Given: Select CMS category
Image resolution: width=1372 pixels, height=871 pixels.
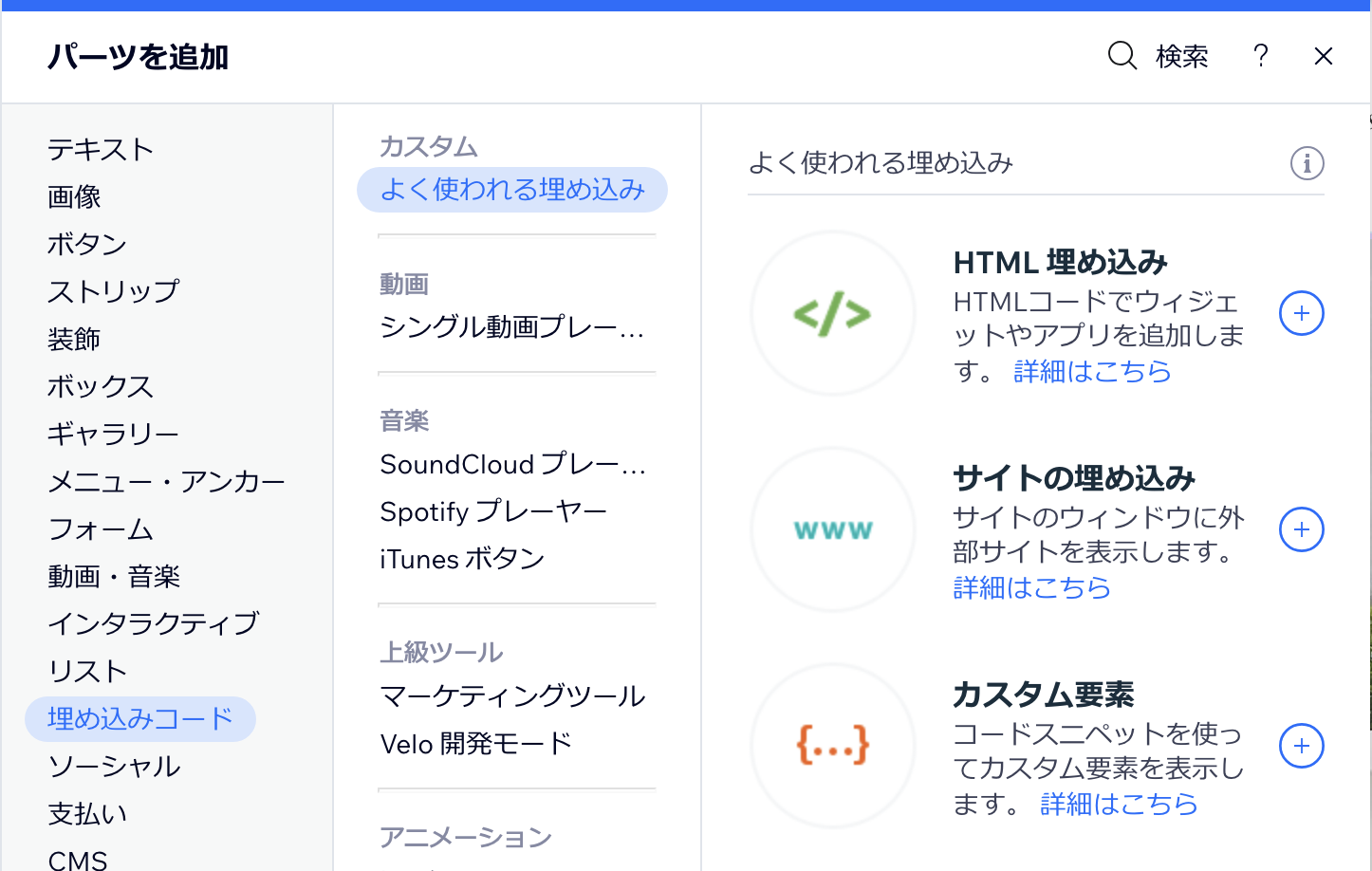Looking at the screenshot, I should (78, 860).
